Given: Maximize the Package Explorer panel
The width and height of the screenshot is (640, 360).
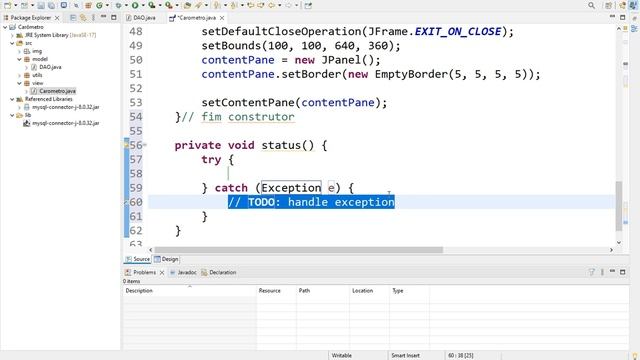Looking at the screenshot, I should pyautogui.click(x=114, y=18).
